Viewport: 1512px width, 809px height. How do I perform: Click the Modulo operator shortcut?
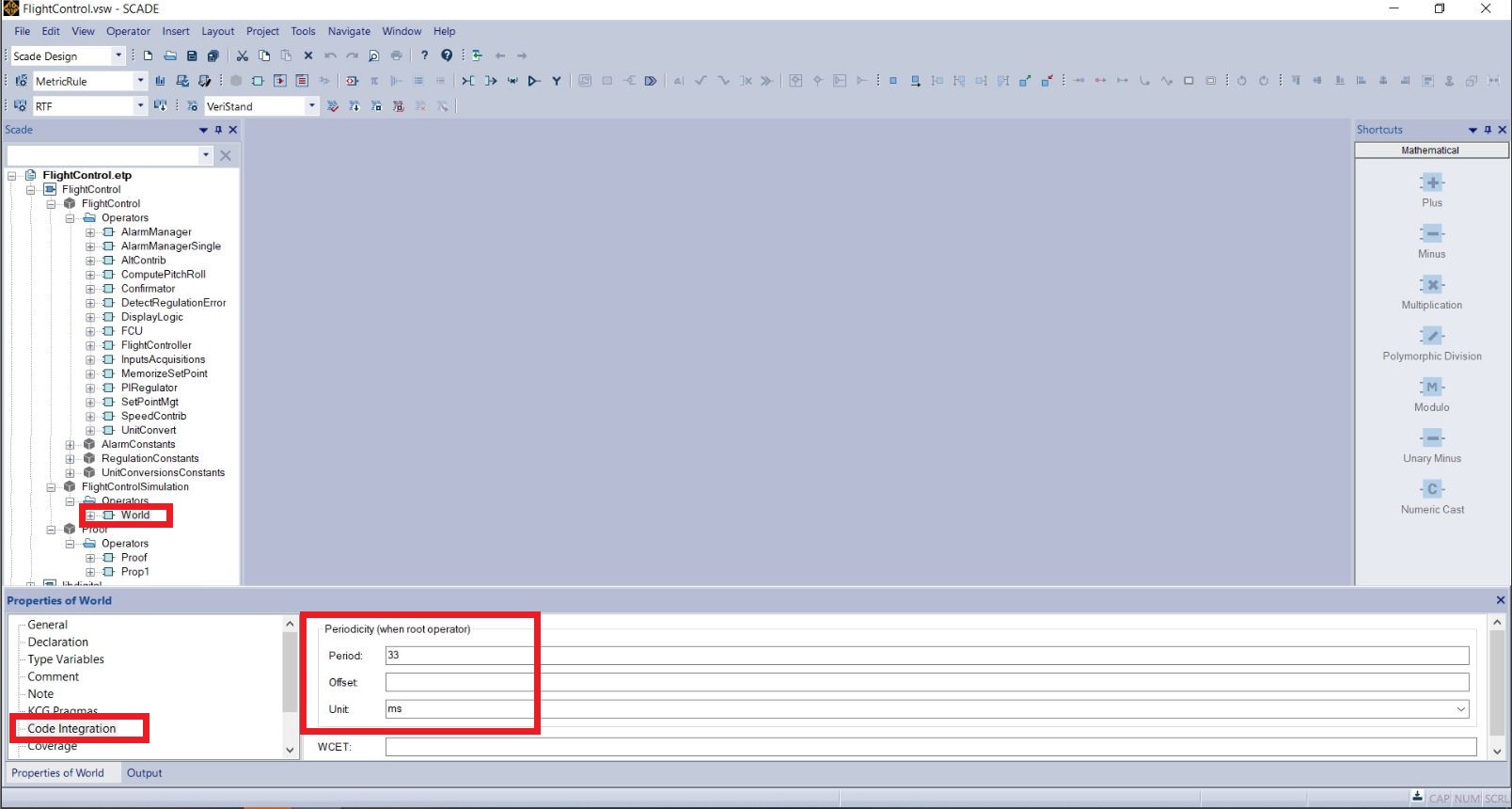pos(1432,394)
